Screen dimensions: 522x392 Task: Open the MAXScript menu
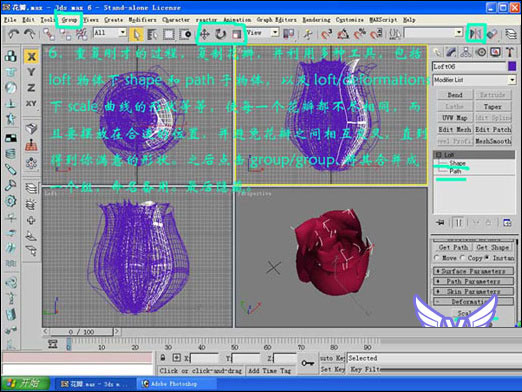tap(383, 20)
